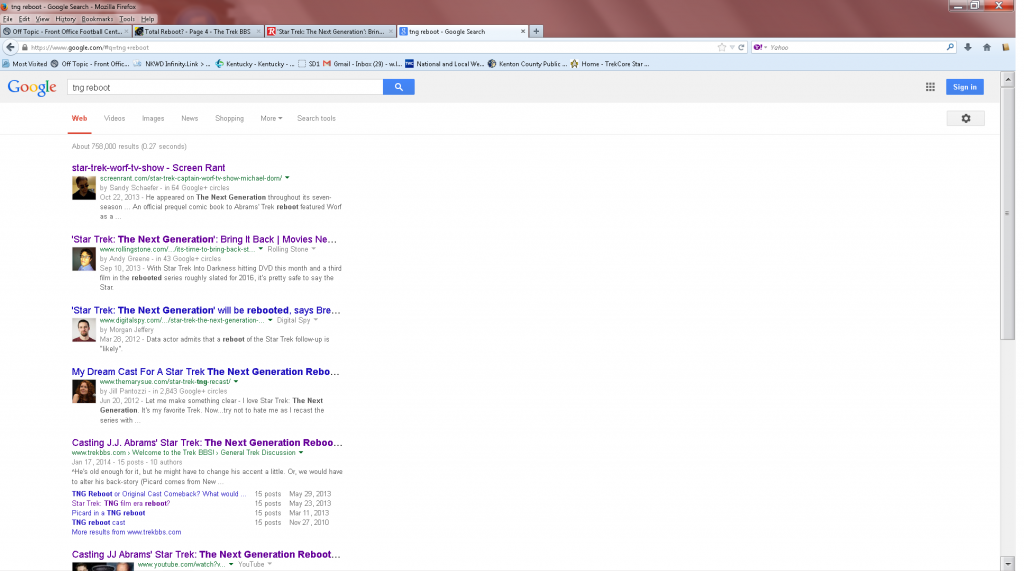Click the Google logo
Image resolution: width=1024 pixels, height=571 pixels.
pyautogui.click(x=32, y=88)
